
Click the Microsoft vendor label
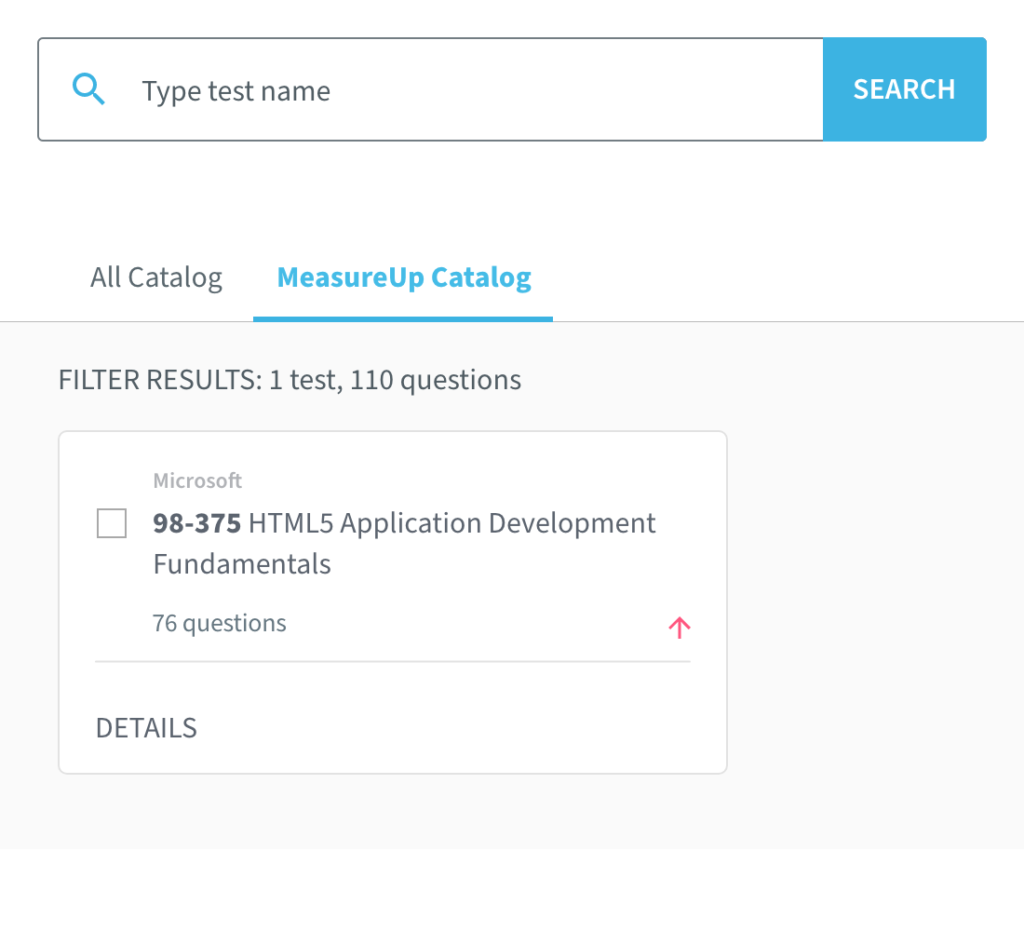click(x=197, y=480)
